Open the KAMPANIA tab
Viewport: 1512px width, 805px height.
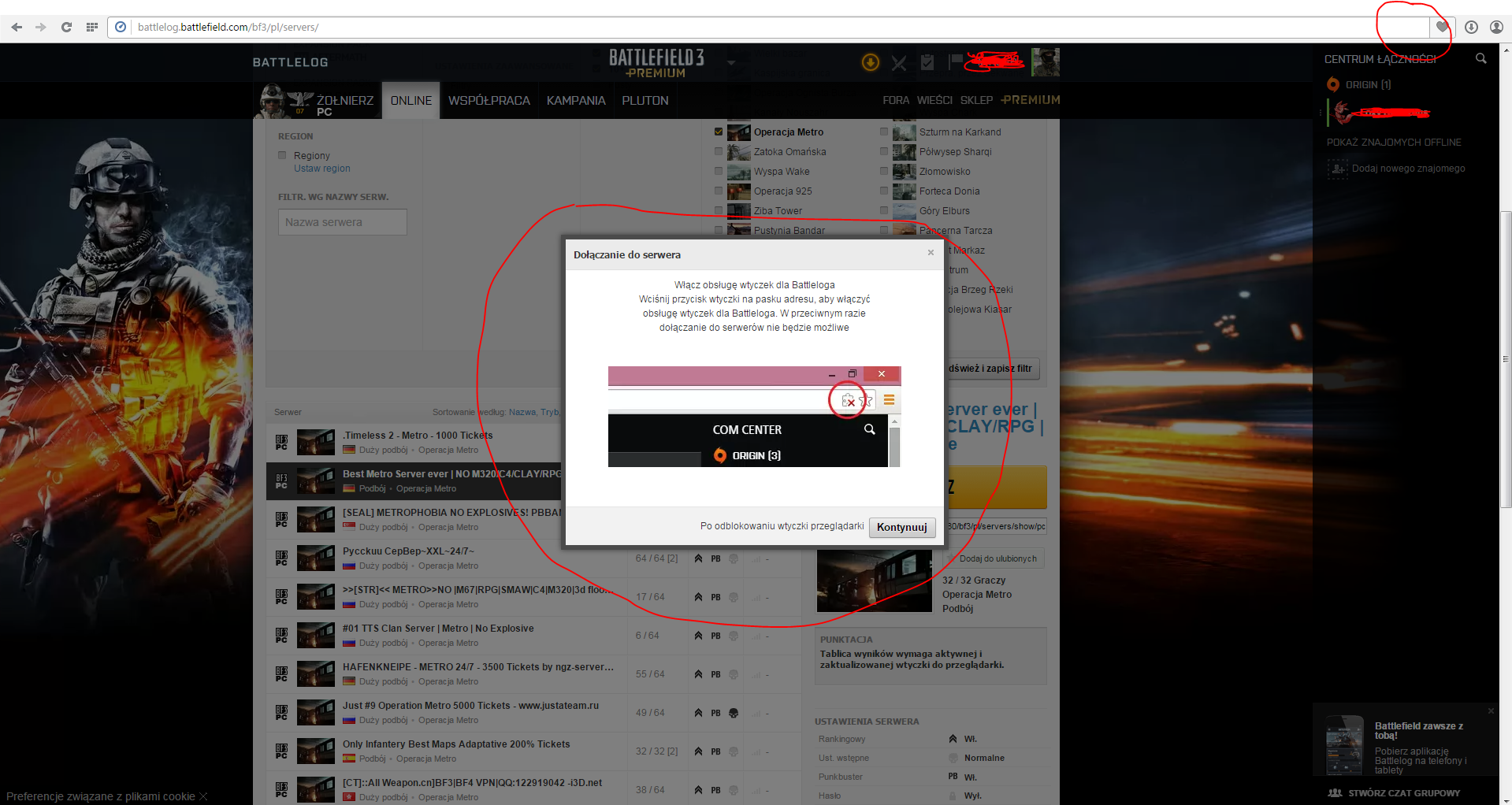tap(576, 101)
